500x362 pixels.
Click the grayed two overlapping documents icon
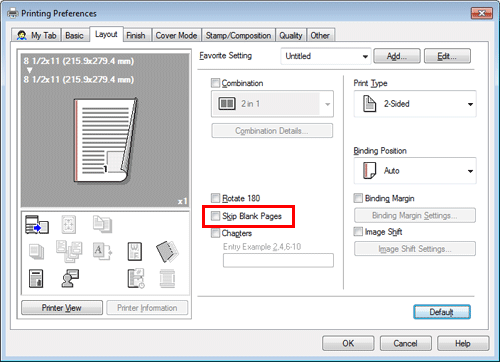coord(102,224)
